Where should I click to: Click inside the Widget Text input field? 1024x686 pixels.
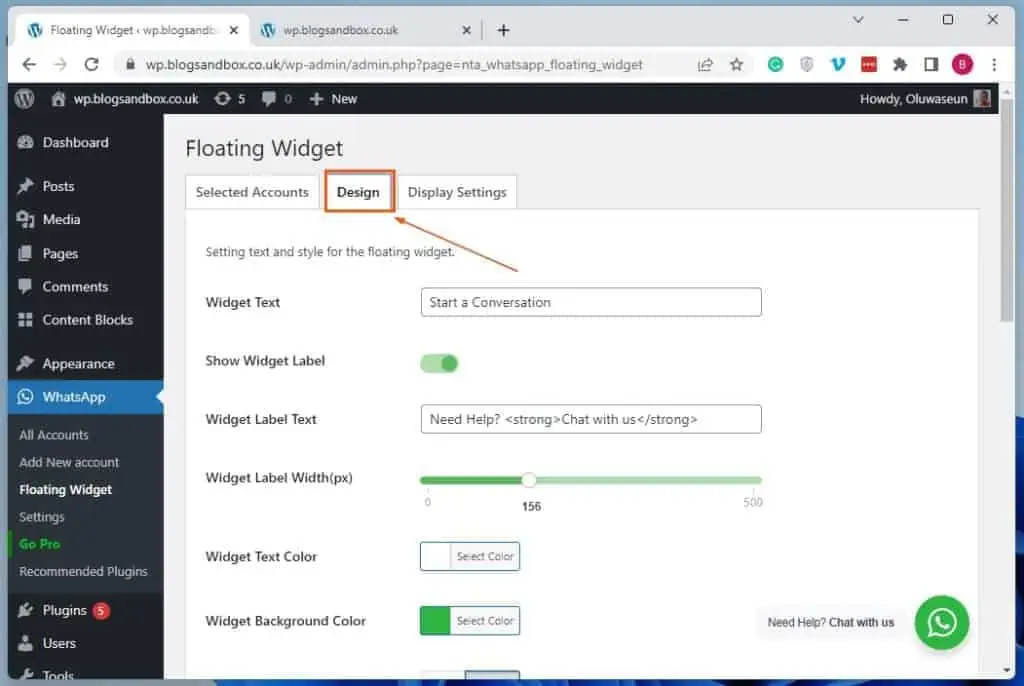point(590,302)
